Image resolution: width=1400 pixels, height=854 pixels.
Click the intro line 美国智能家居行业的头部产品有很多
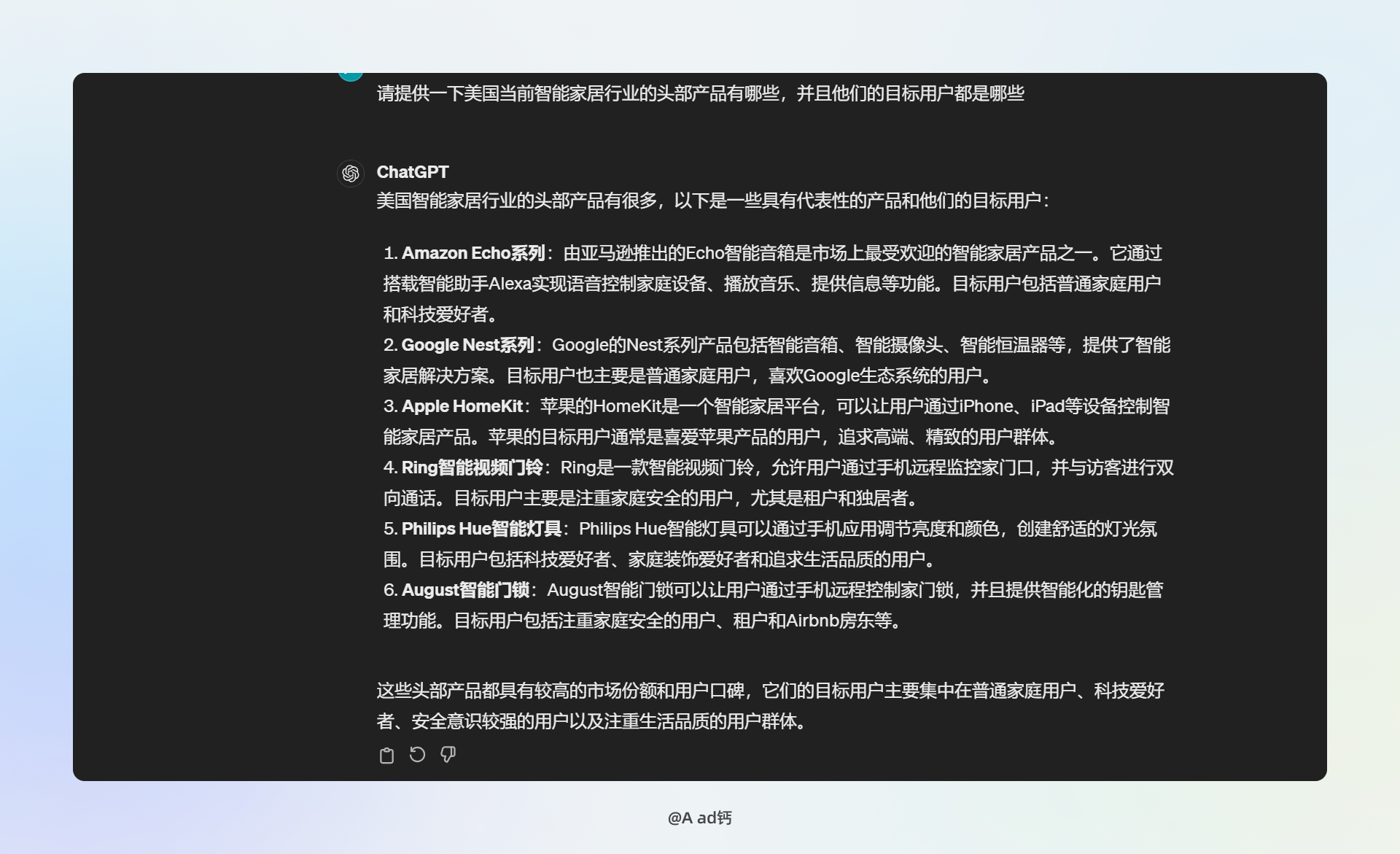pos(712,201)
